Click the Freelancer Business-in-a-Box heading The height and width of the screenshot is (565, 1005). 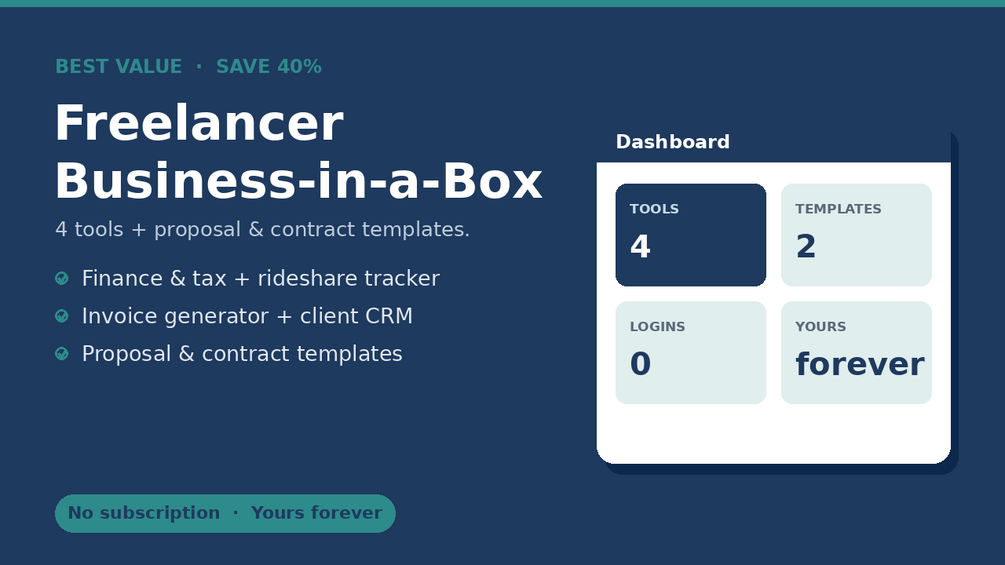click(x=299, y=152)
